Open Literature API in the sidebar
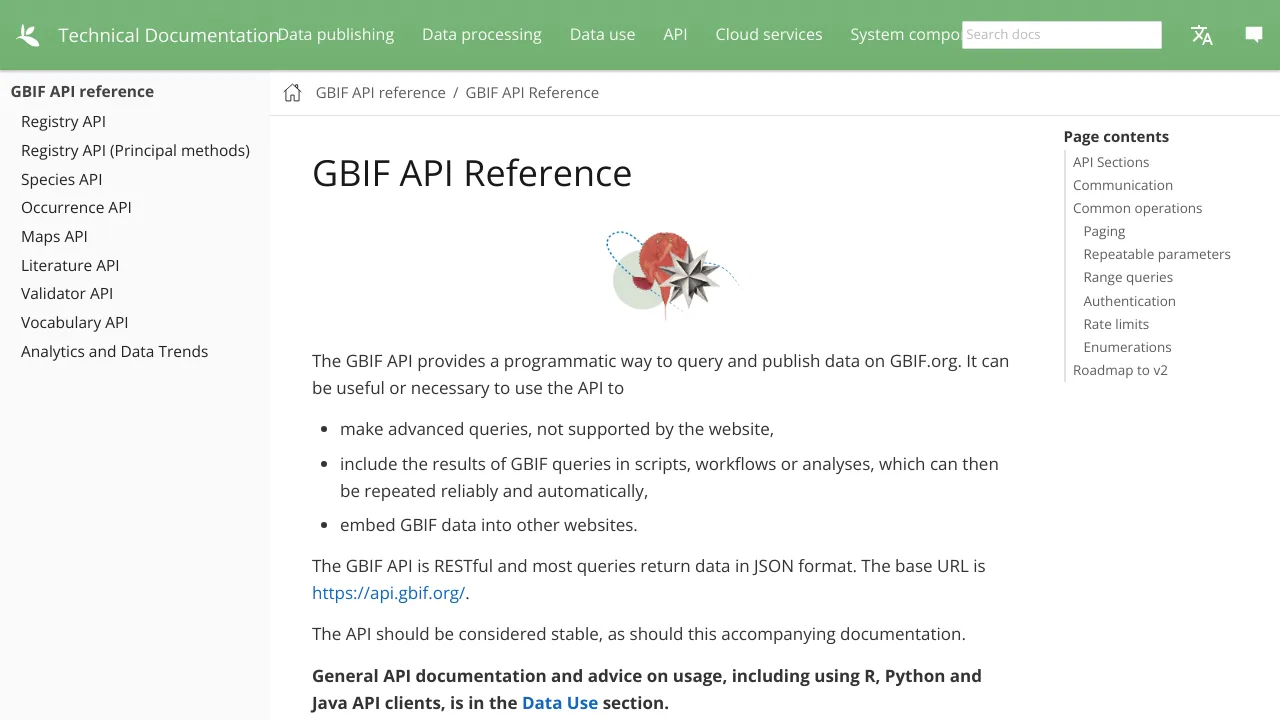The width and height of the screenshot is (1280, 720). click(70, 265)
